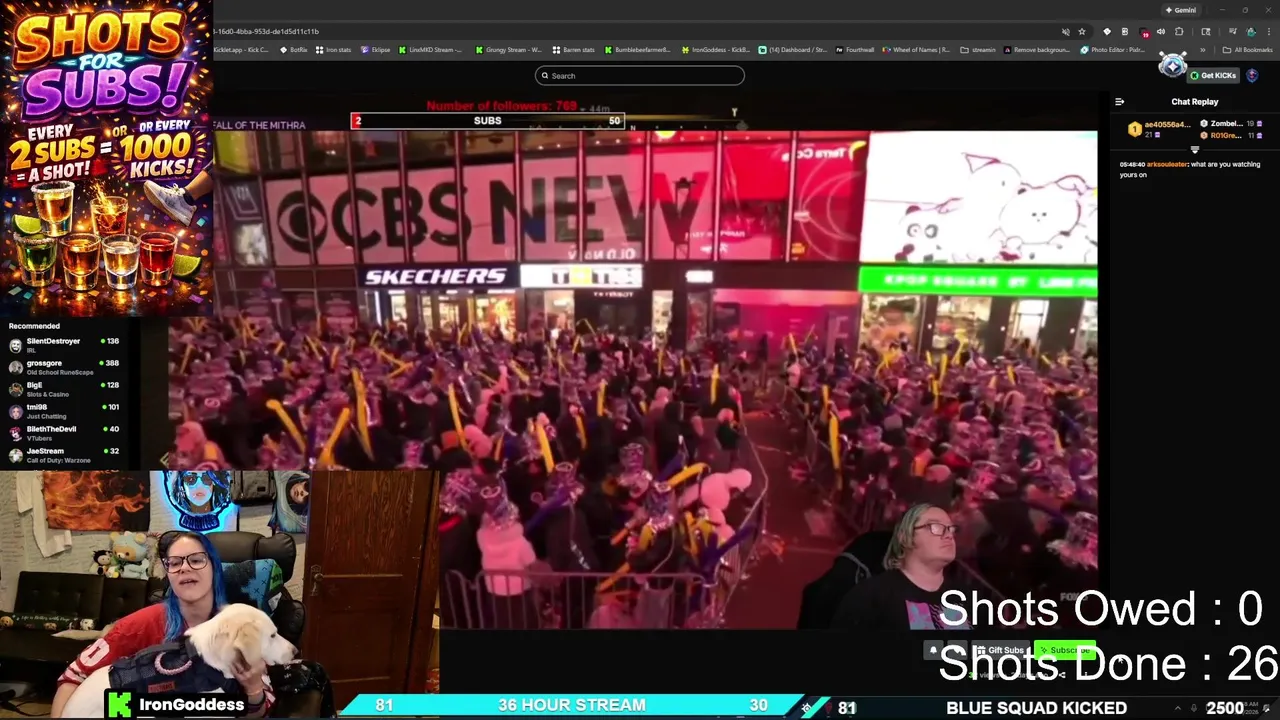
Task: Open the BotRix bookmark
Action: tap(294, 50)
